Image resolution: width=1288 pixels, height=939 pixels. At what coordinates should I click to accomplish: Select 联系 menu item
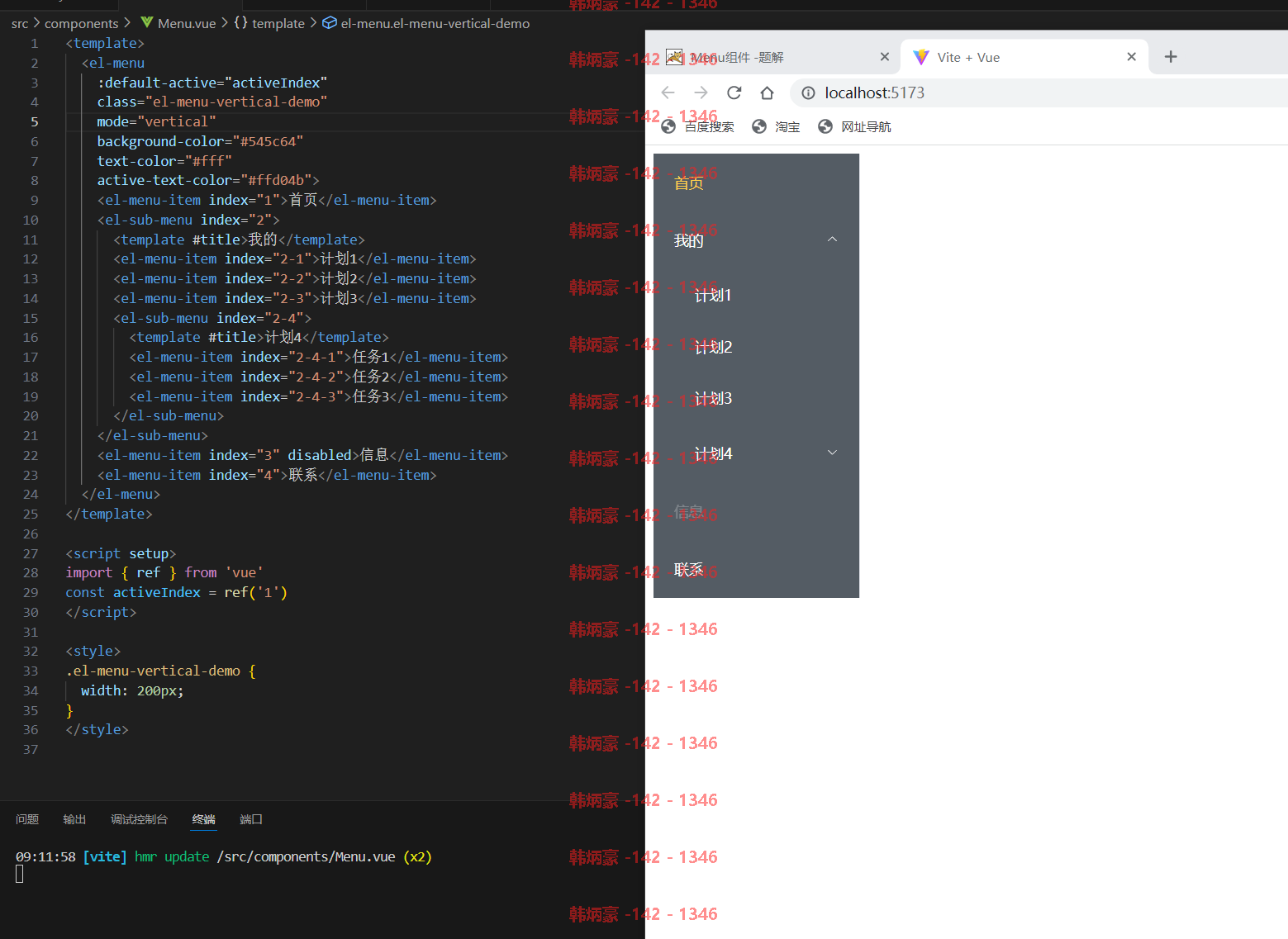(756, 569)
